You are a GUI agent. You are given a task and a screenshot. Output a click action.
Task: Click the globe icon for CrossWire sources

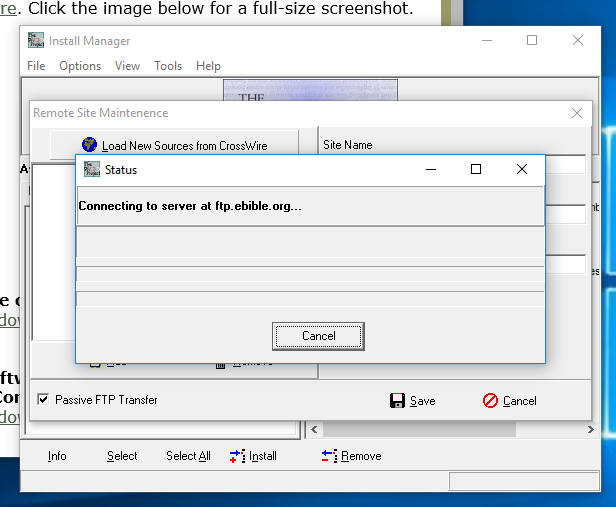[x=89, y=145]
